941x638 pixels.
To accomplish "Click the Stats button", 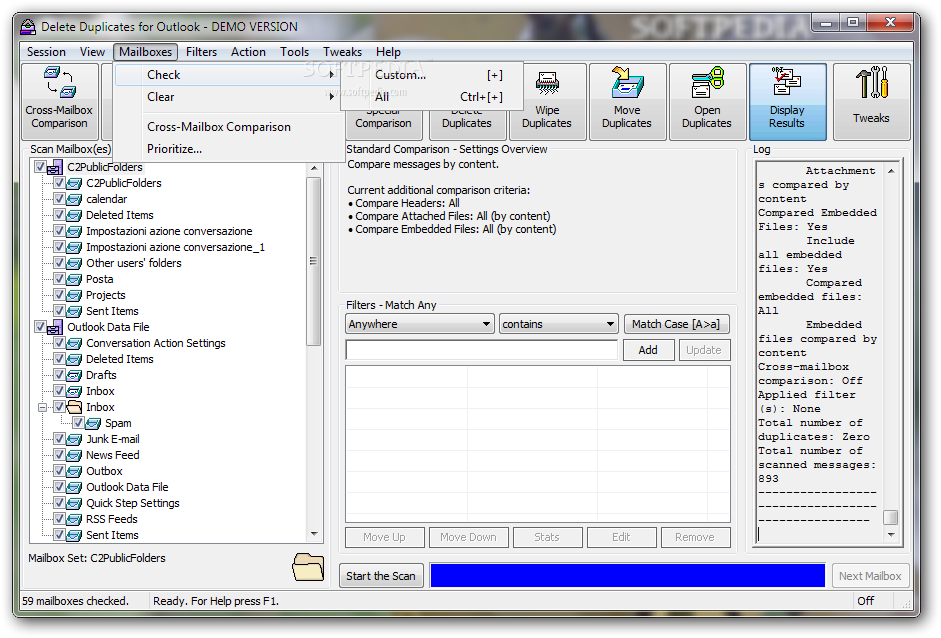I will point(547,537).
